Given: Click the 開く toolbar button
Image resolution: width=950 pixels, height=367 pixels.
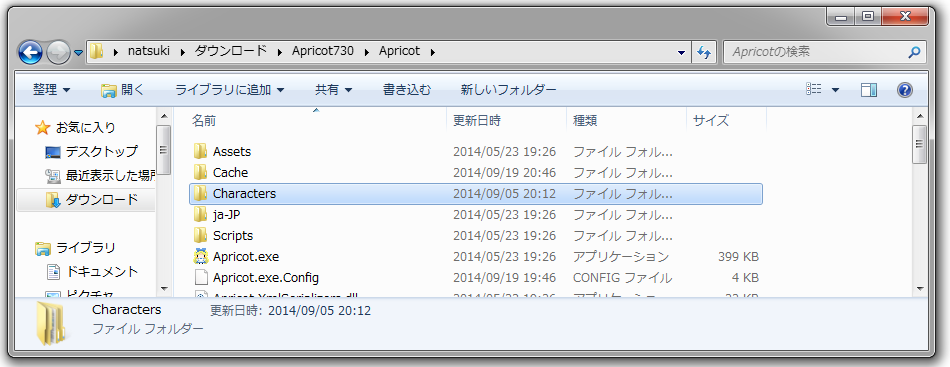Looking at the screenshot, I should pyautogui.click(x=123, y=90).
